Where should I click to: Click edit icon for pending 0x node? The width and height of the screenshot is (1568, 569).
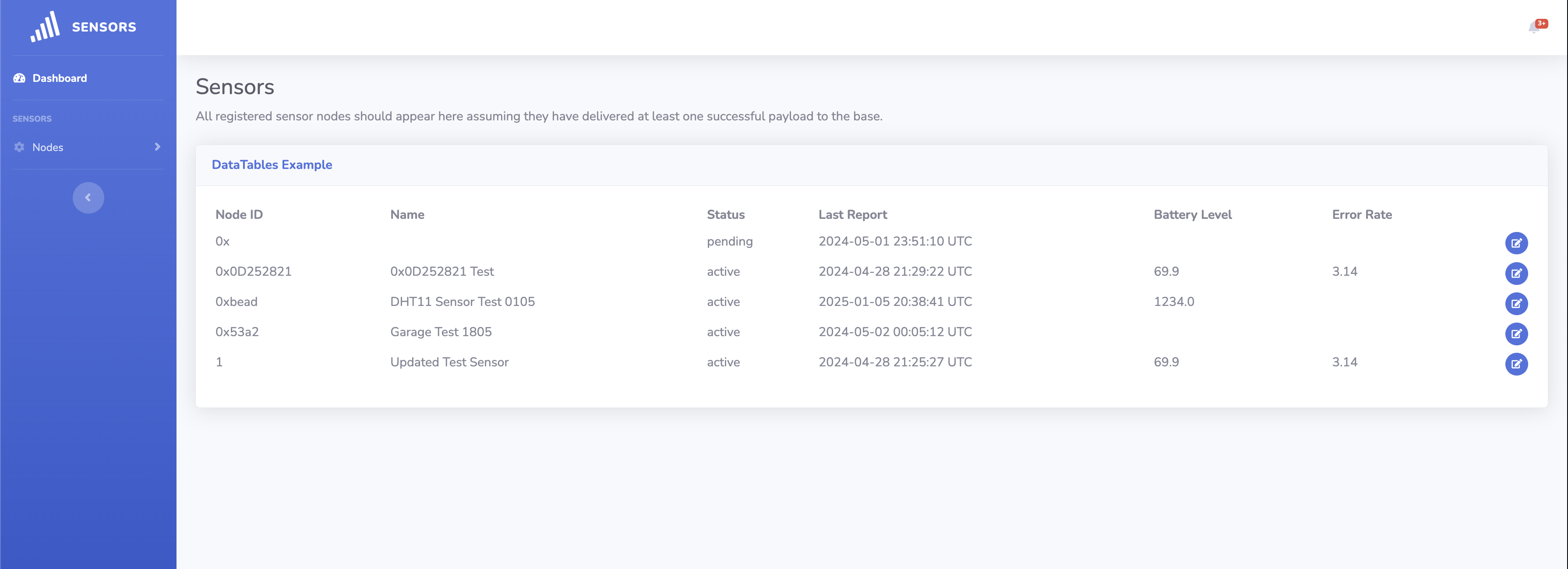[x=1515, y=243]
